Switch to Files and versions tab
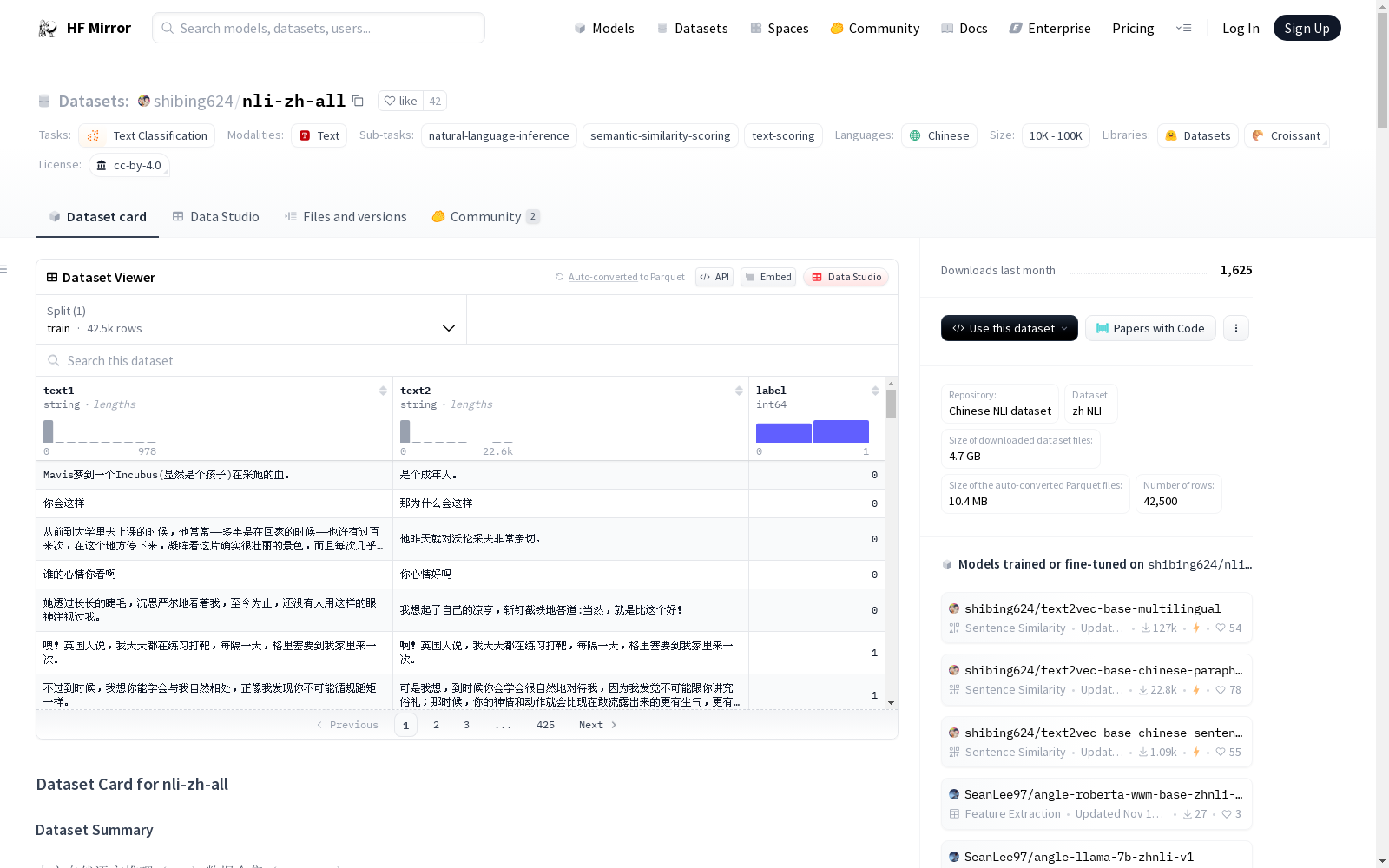Viewport: 1389px width, 868px height. [x=346, y=217]
